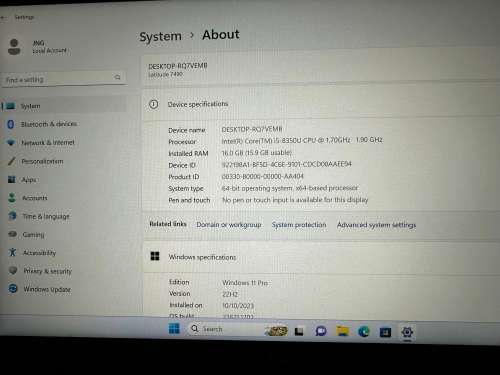Click the Privacy & security shield icon
500x375 pixels.
pos(13,270)
